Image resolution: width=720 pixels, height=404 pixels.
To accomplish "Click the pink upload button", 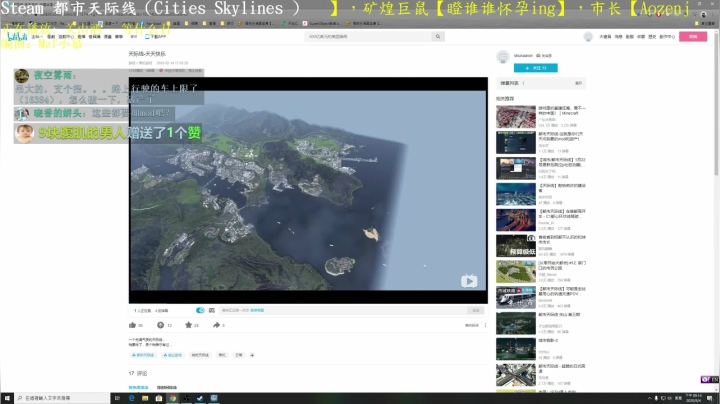I will [x=693, y=36].
